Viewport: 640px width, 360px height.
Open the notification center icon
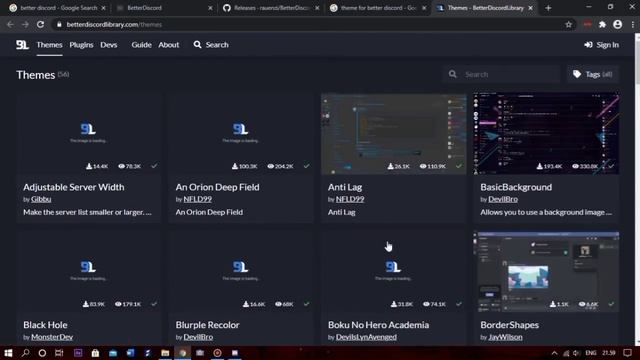(x=628, y=353)
